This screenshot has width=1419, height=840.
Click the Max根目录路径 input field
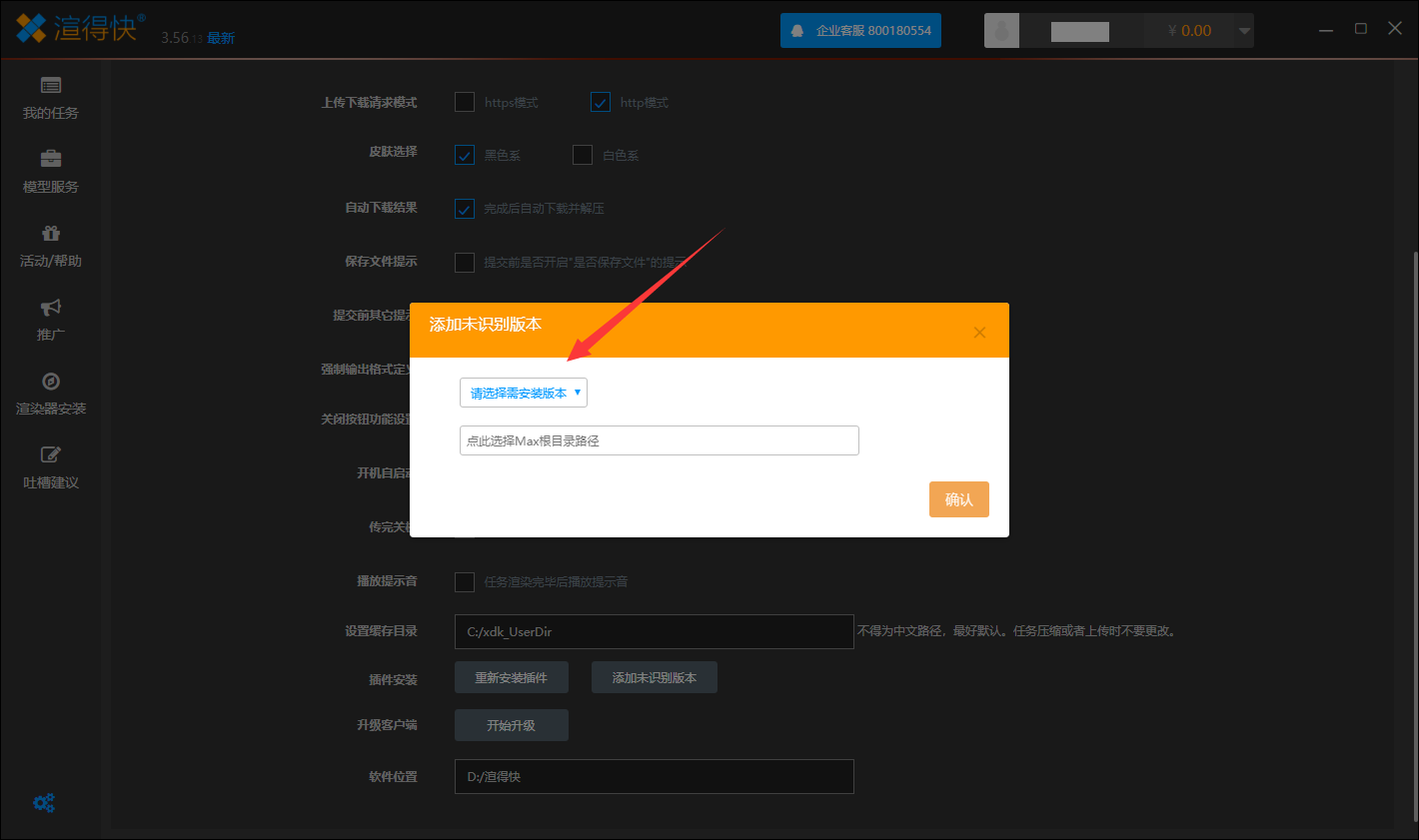tap(660, 440)
